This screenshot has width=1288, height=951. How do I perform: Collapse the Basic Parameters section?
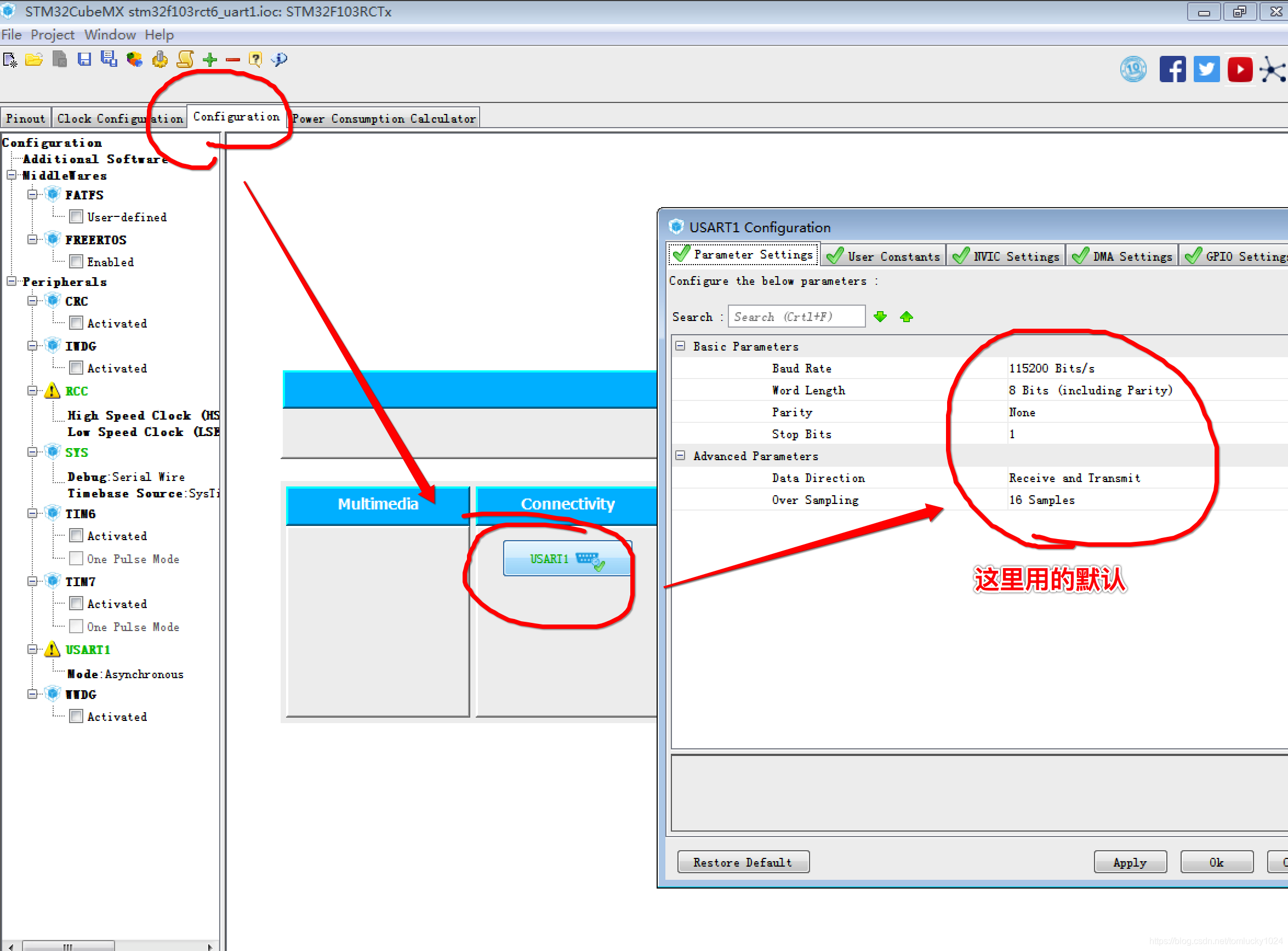[680, 346]
